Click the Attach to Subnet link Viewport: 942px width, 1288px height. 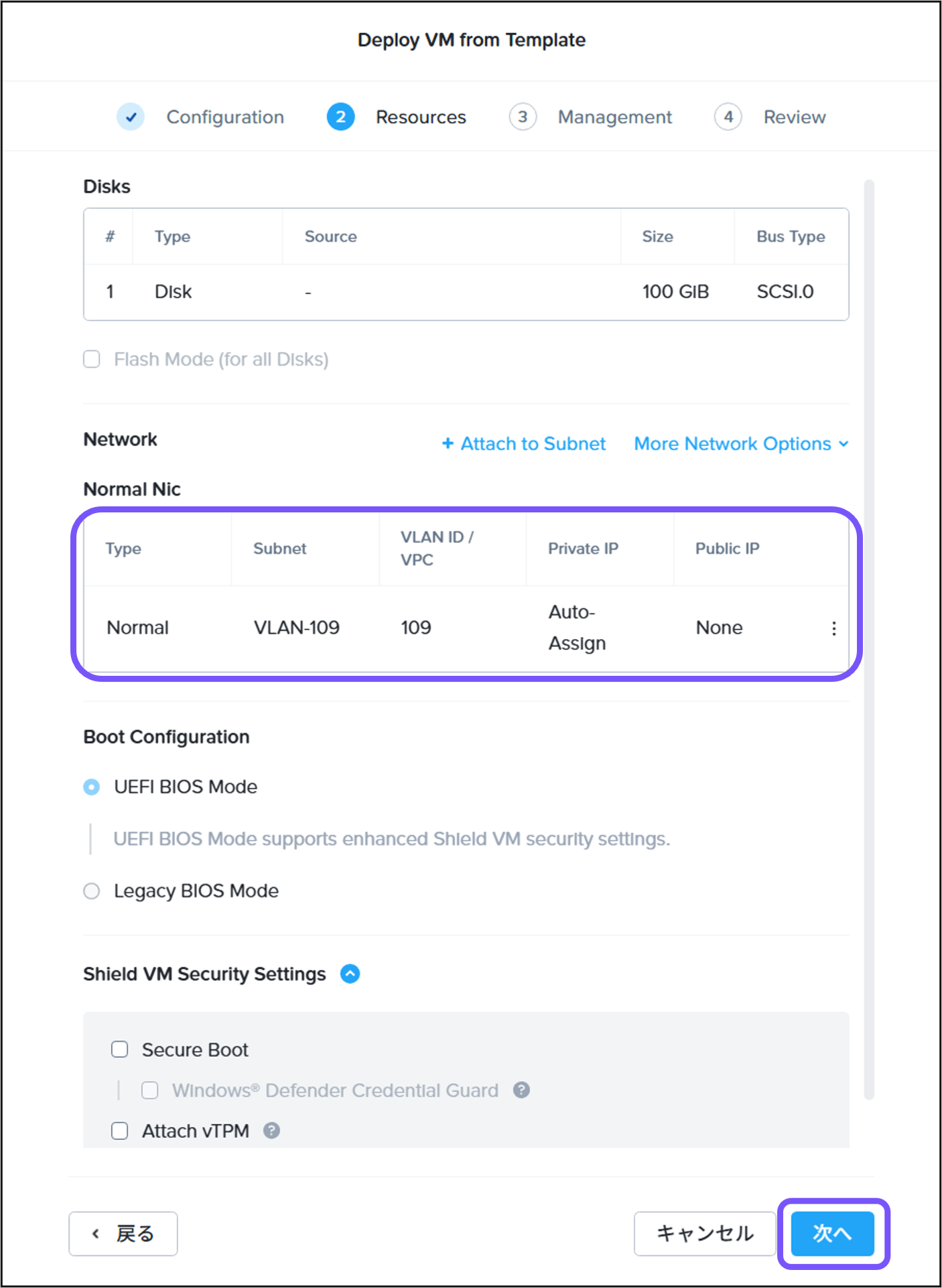(x=532, y=443)
